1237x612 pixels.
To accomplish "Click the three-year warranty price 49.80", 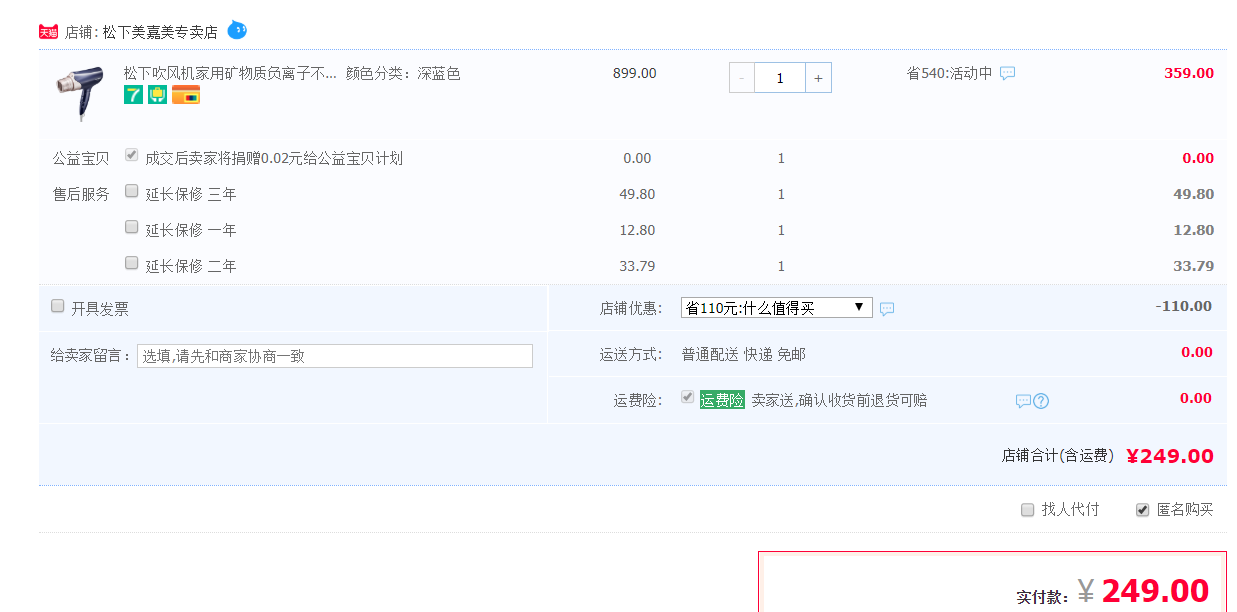I will (x=637, y=194).
